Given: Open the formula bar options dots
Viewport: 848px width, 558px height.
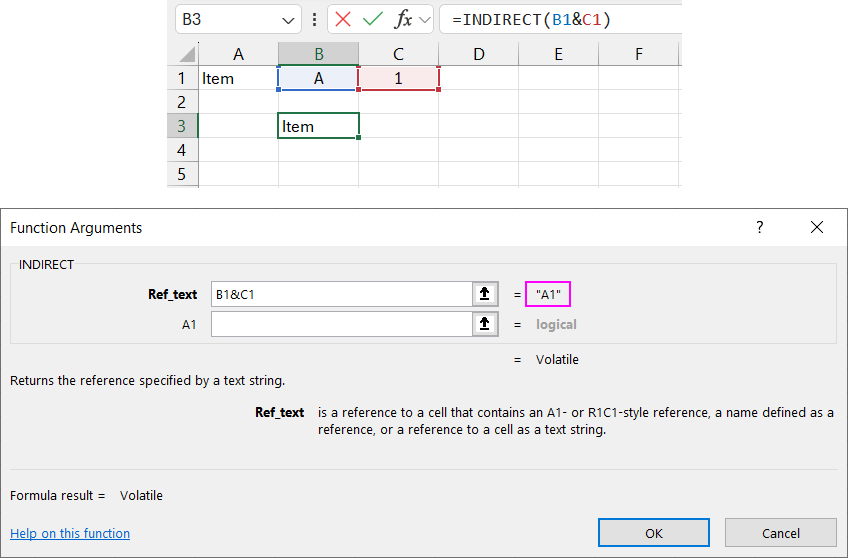Looking at the screenshot, I should 314,20.
